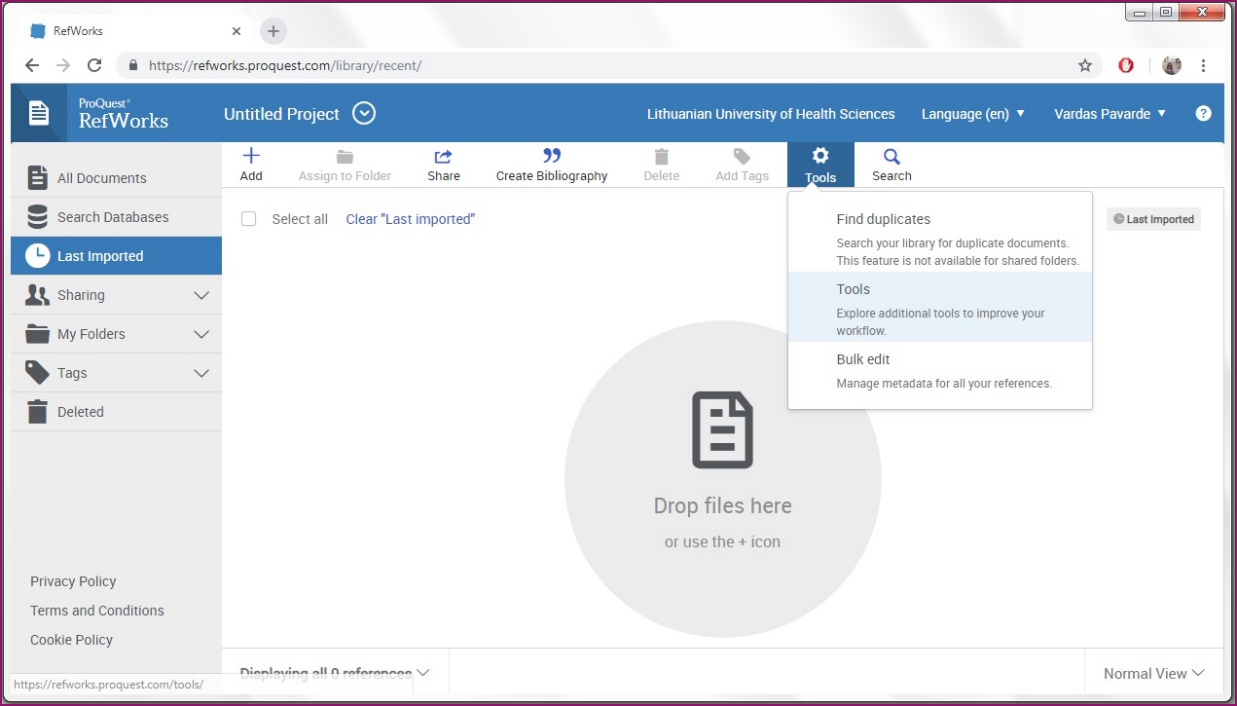The image size is (1237, 706).
Task: Open the Untitled Project dropdown arrow
Action: tap(365, 114)
